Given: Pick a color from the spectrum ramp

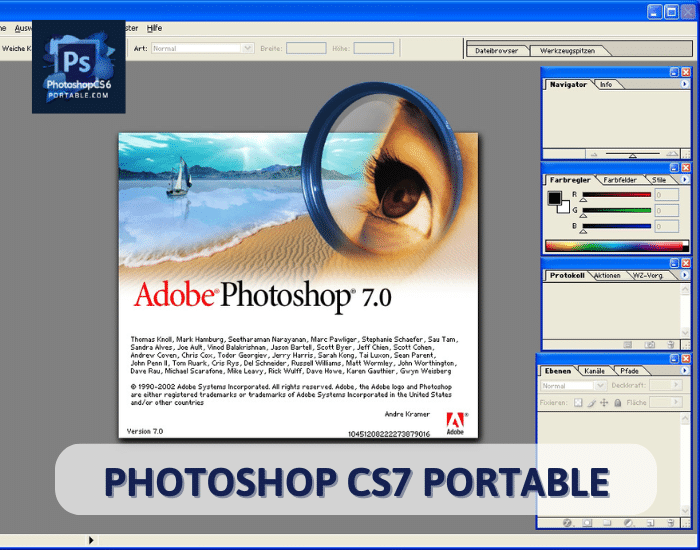Looking at the screenshot, I should [617, 245].
